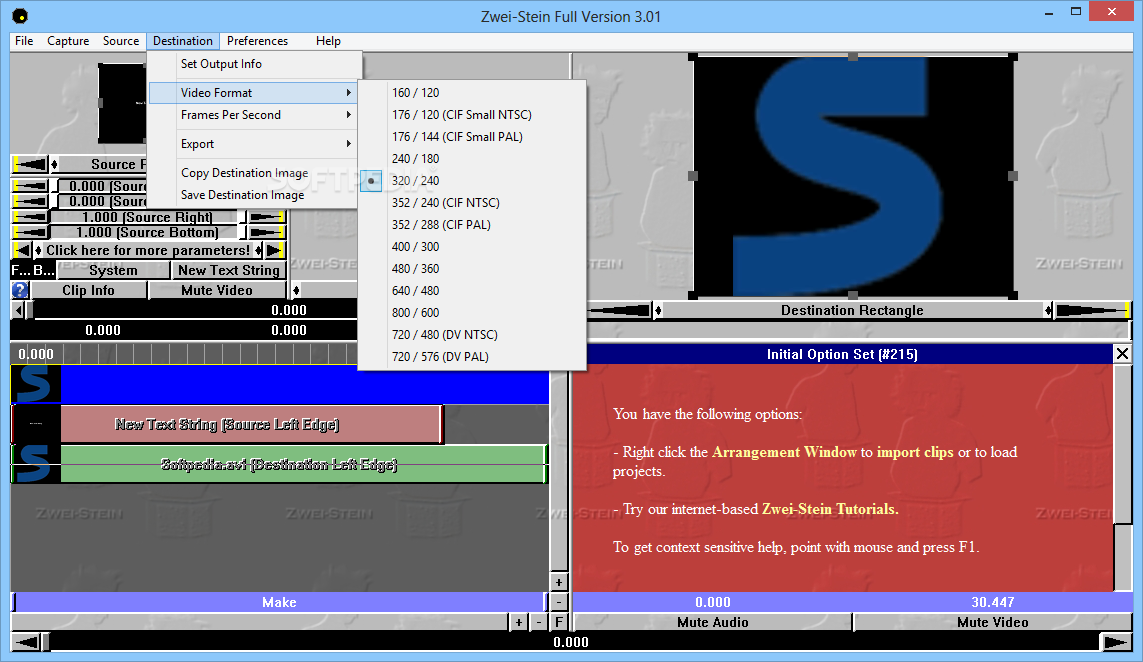Open the Source menu
The height and width of the screenshot is (662, 1143).
pos(121,41)
